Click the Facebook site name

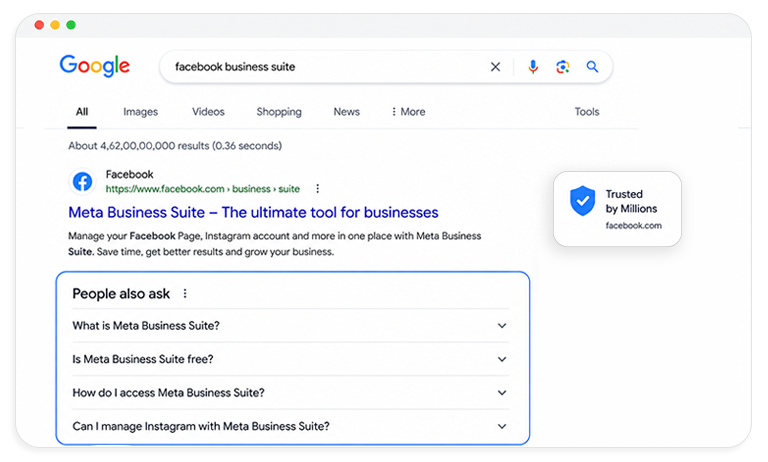click(x=129, y=174)
